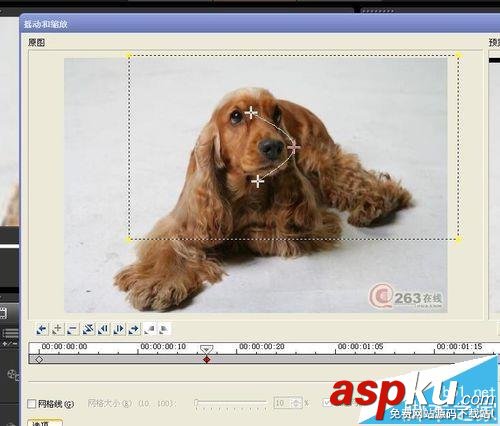Click the first greyed-out toolbar icon
The height and width of the screenshot is (426, 500).
(149, 329)
